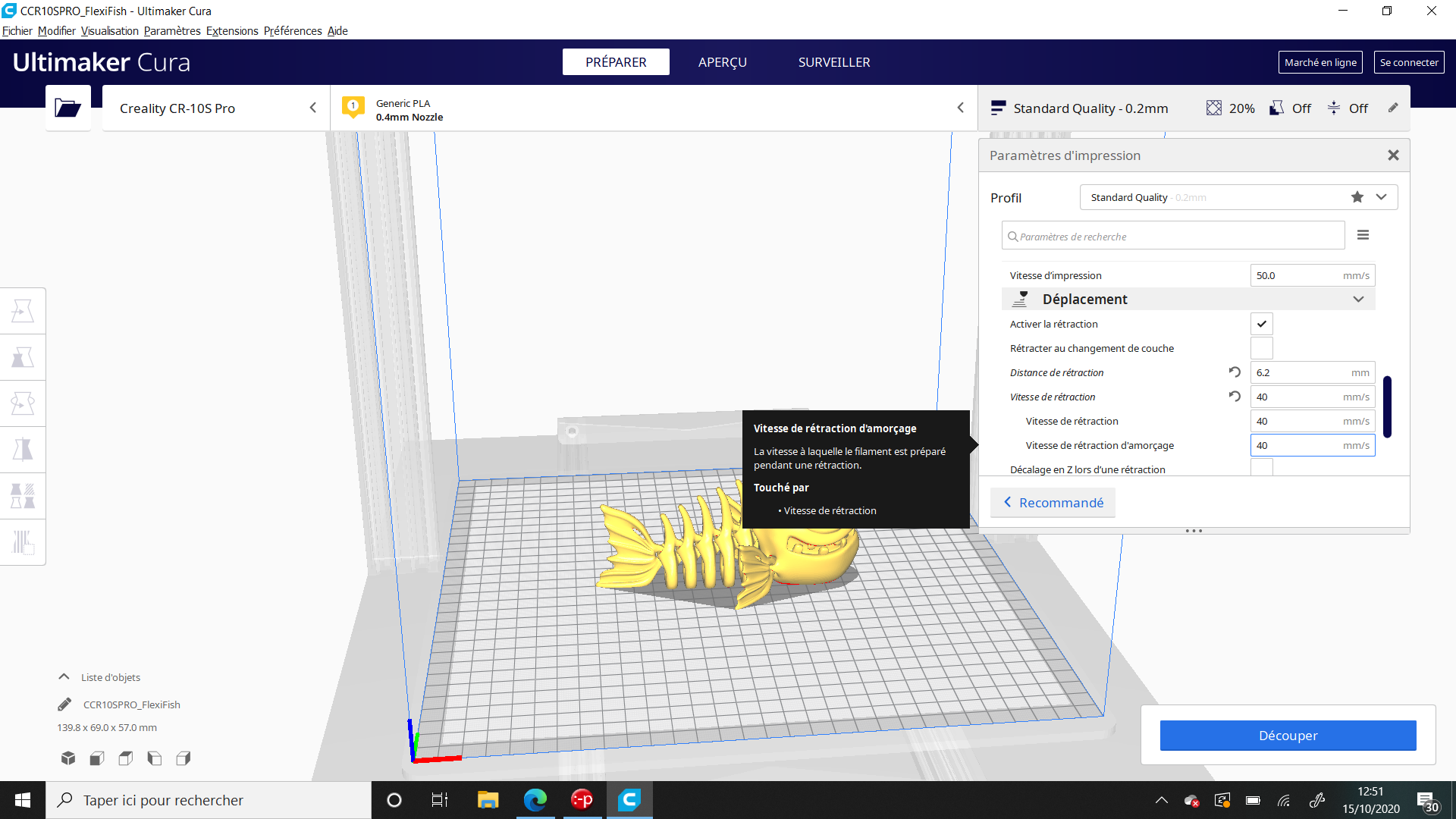This screenshot has height=819, width=1456.
Task: Open settings visibility hamburger menu
Action: [1363, 235]
